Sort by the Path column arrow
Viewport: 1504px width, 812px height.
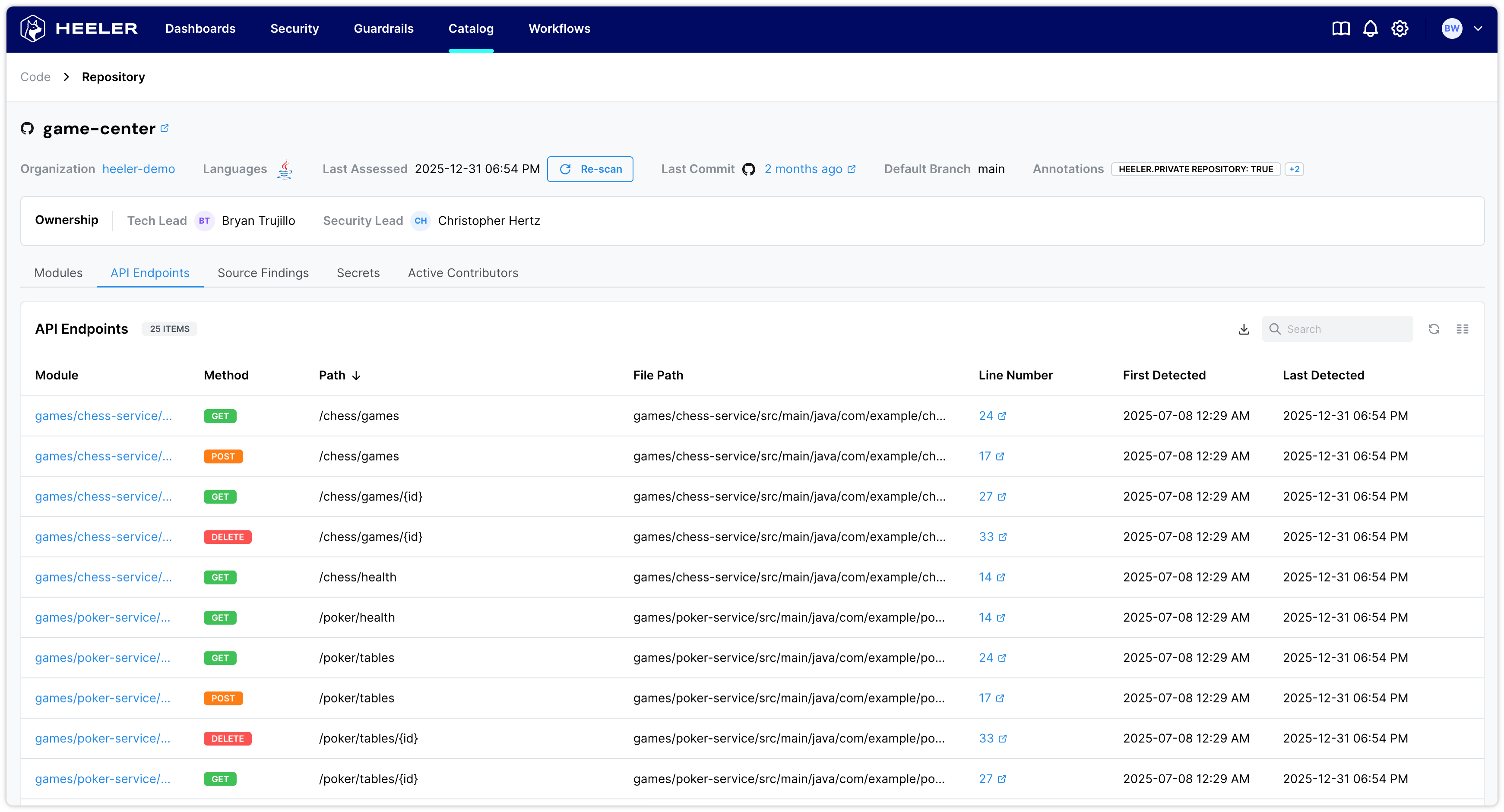[x=356, y=376]
